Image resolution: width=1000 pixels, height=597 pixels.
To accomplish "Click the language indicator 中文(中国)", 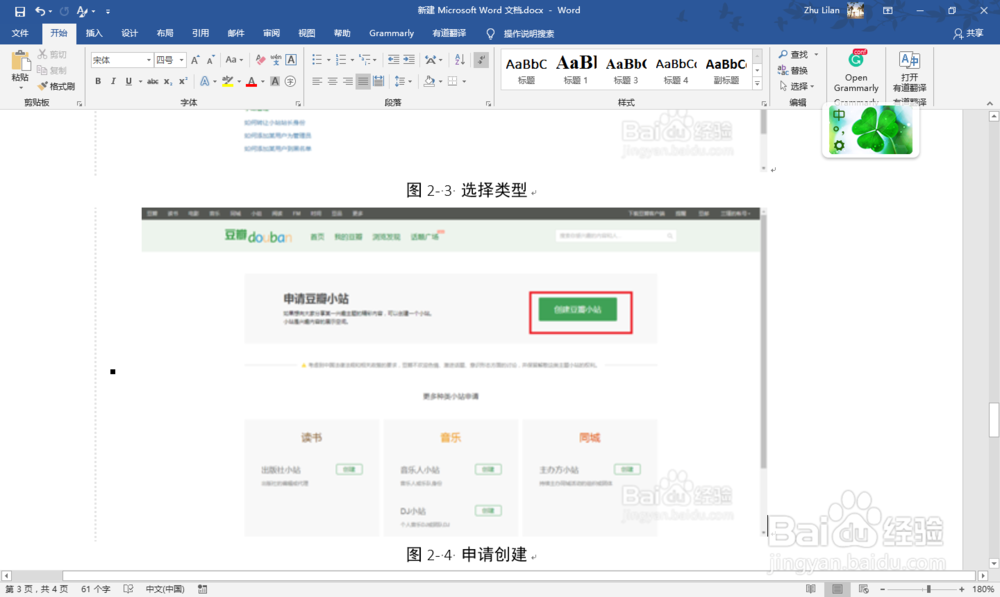I will click(x=165, y=589).
